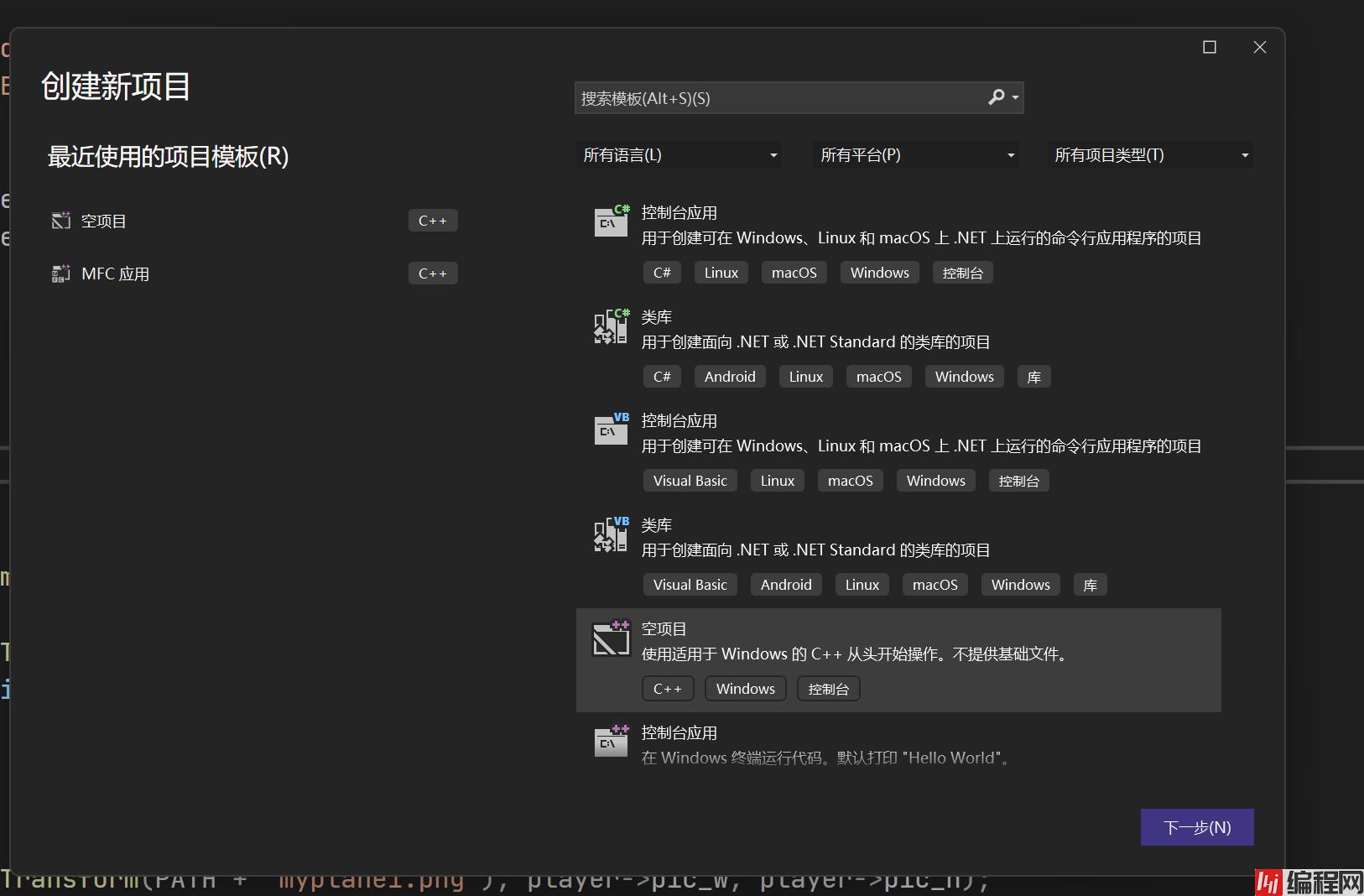Click the recent 空项目 template icon

click(x=61, y=221)
